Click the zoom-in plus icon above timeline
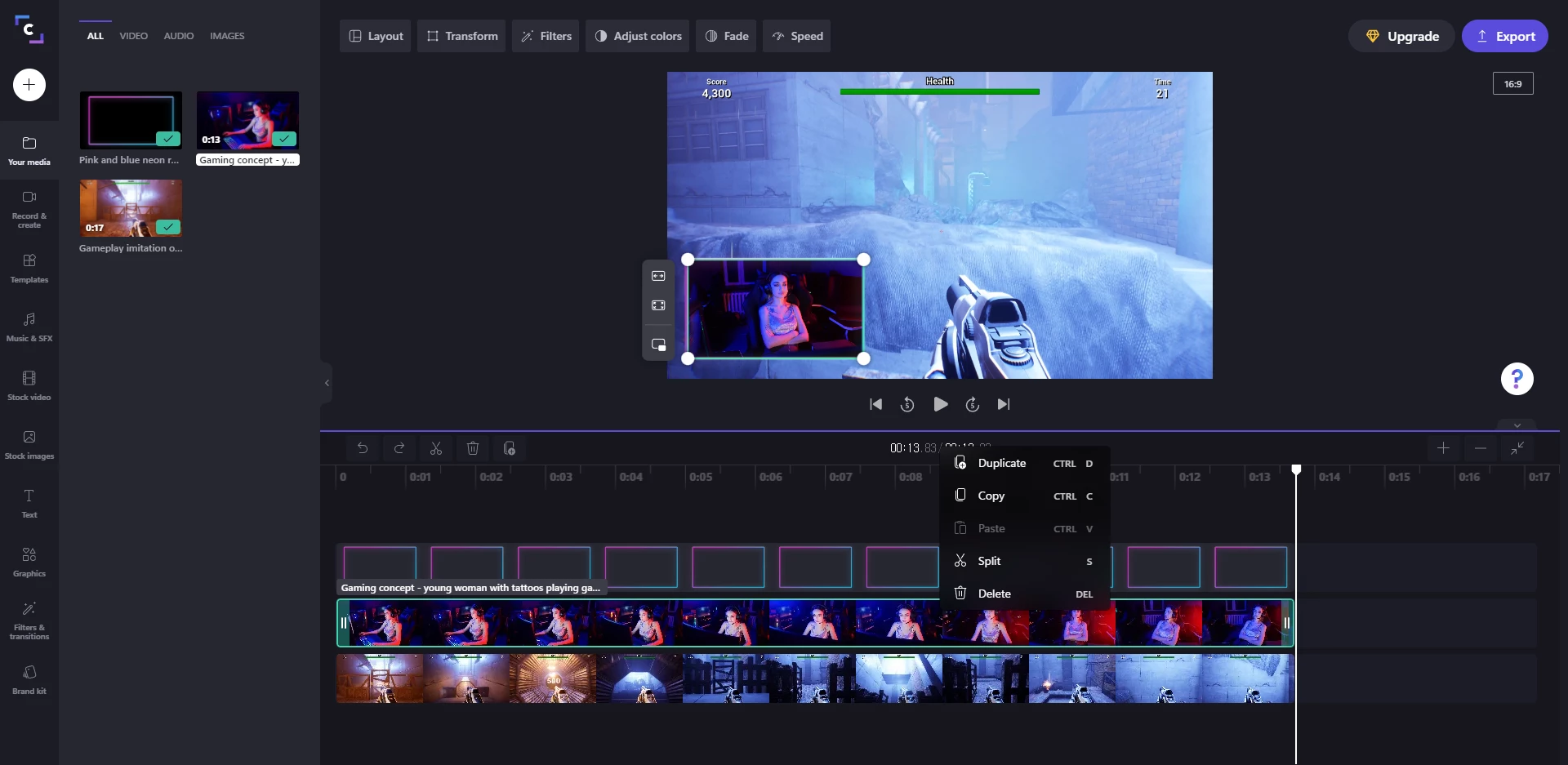Image resolution: width=1568 pixels, height=765 pixels. (1443, 448)
